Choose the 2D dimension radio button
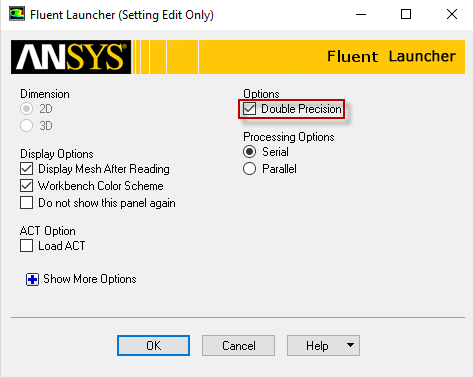Image resolution: width=473 pixels, height=378 pixels. 26,109
